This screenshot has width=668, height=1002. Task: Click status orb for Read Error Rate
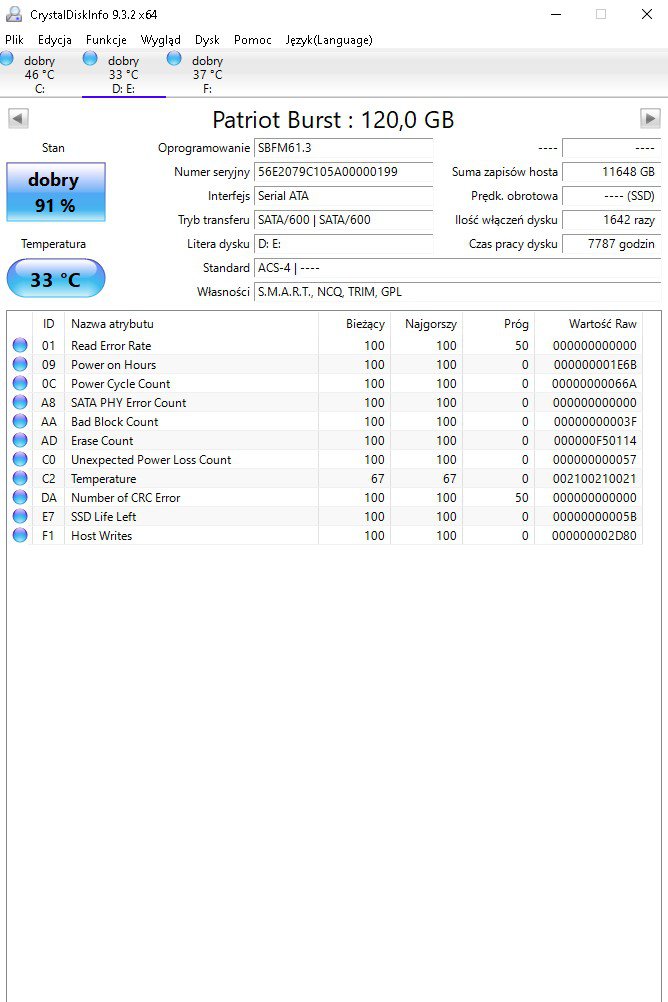(20, 345)
